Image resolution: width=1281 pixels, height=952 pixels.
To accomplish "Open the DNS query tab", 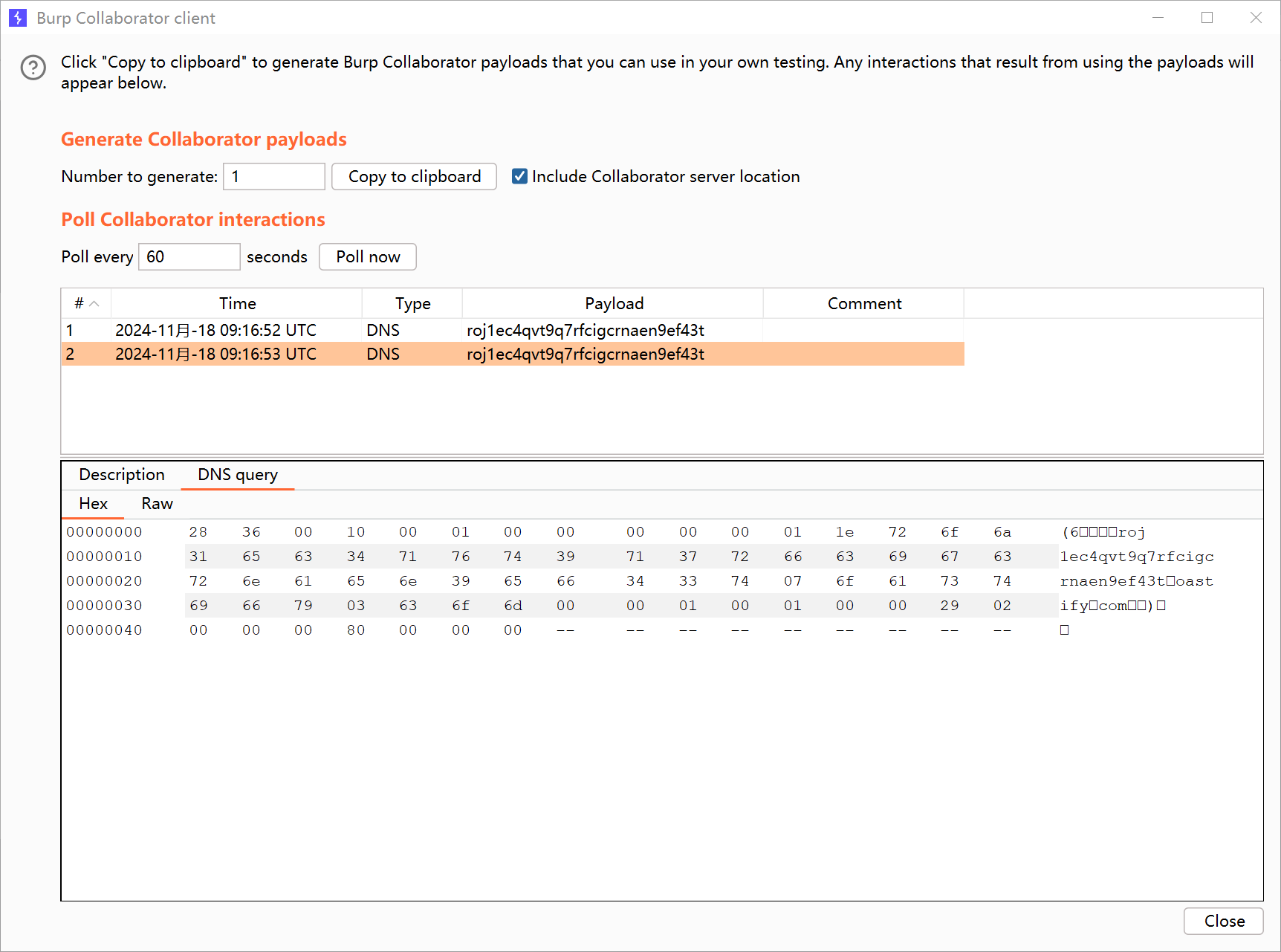I will point(238,474).
